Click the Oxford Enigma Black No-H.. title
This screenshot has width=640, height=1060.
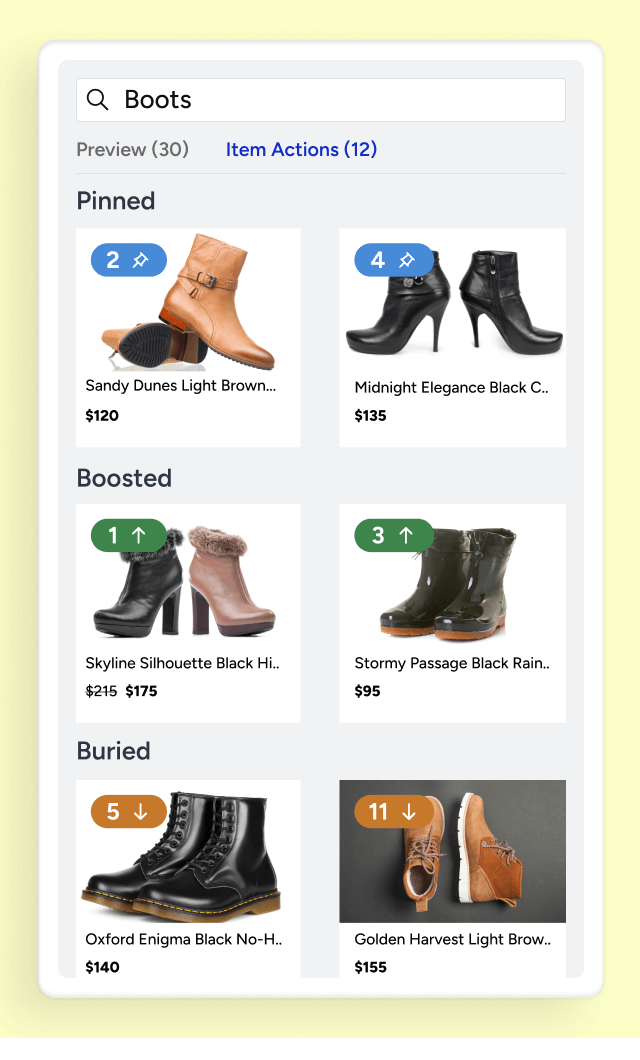tap(184, 939)
